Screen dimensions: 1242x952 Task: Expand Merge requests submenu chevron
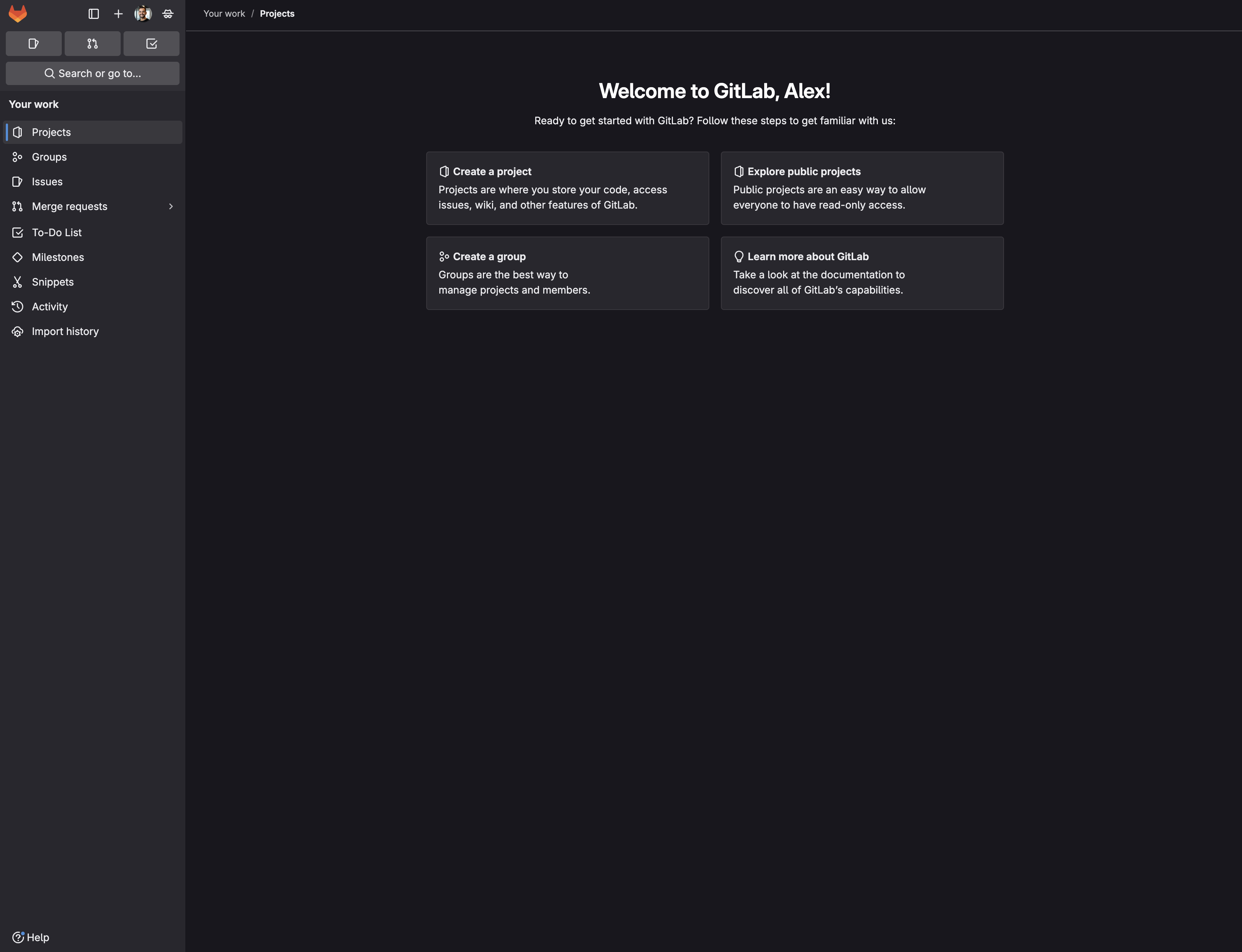coord(170,206)
